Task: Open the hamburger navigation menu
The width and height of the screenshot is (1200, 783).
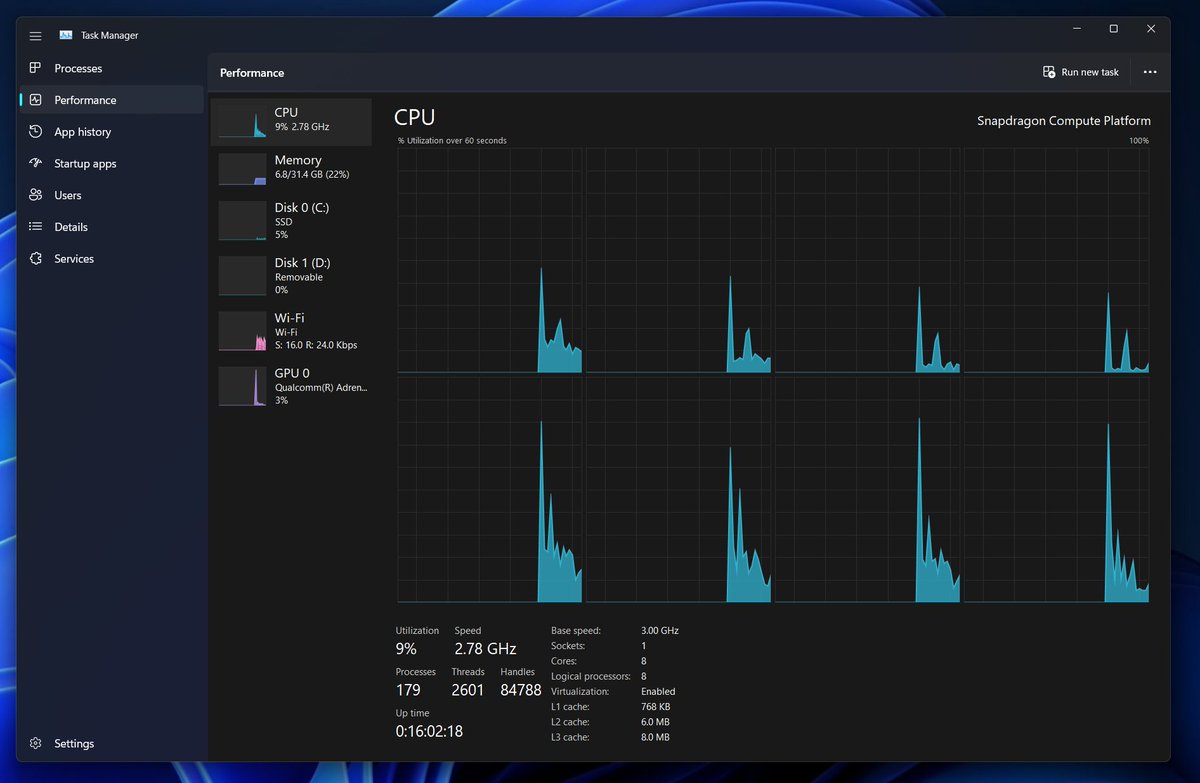Action: tap(35, 36)
